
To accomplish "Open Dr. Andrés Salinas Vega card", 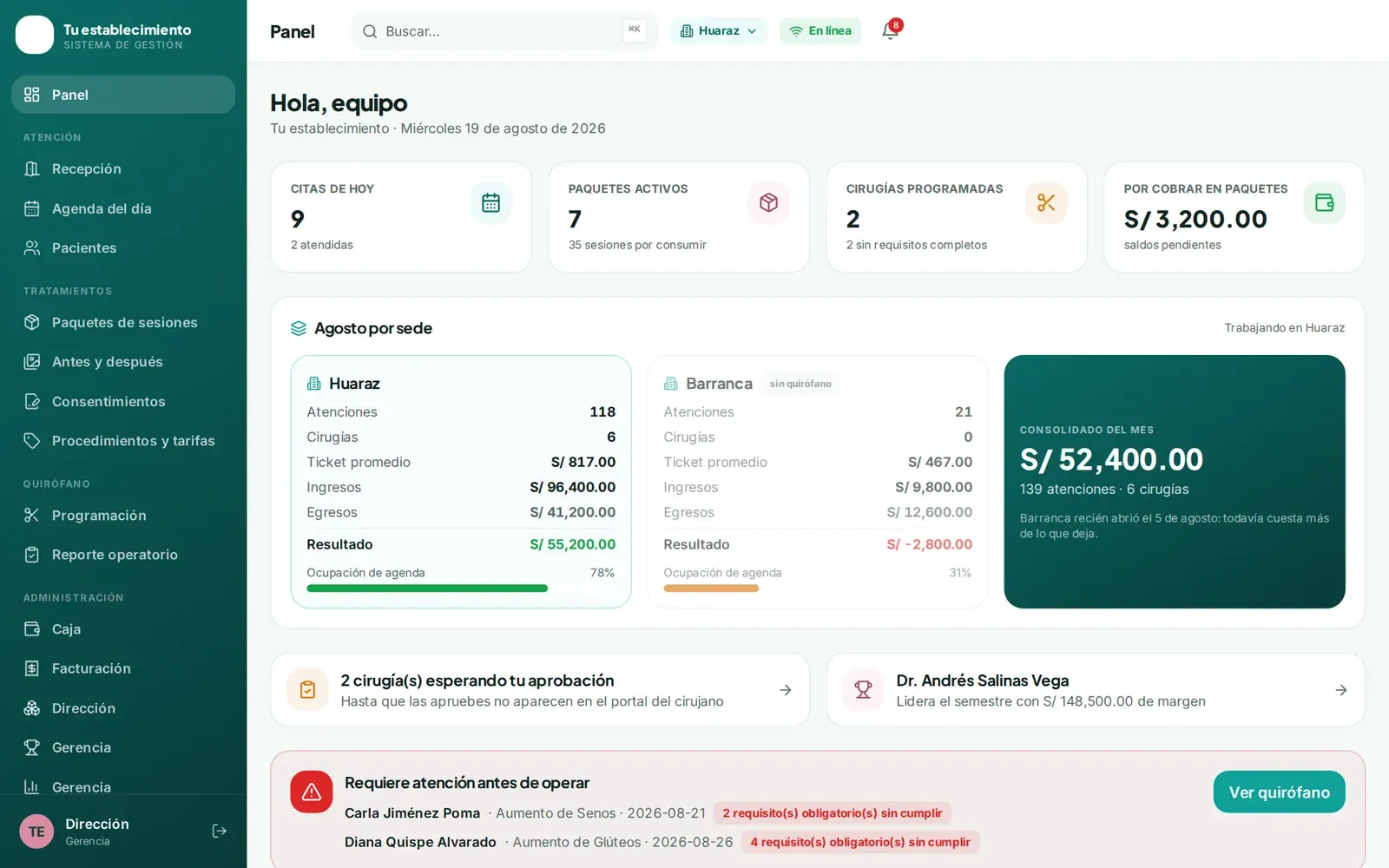I will pos(1096,689).
